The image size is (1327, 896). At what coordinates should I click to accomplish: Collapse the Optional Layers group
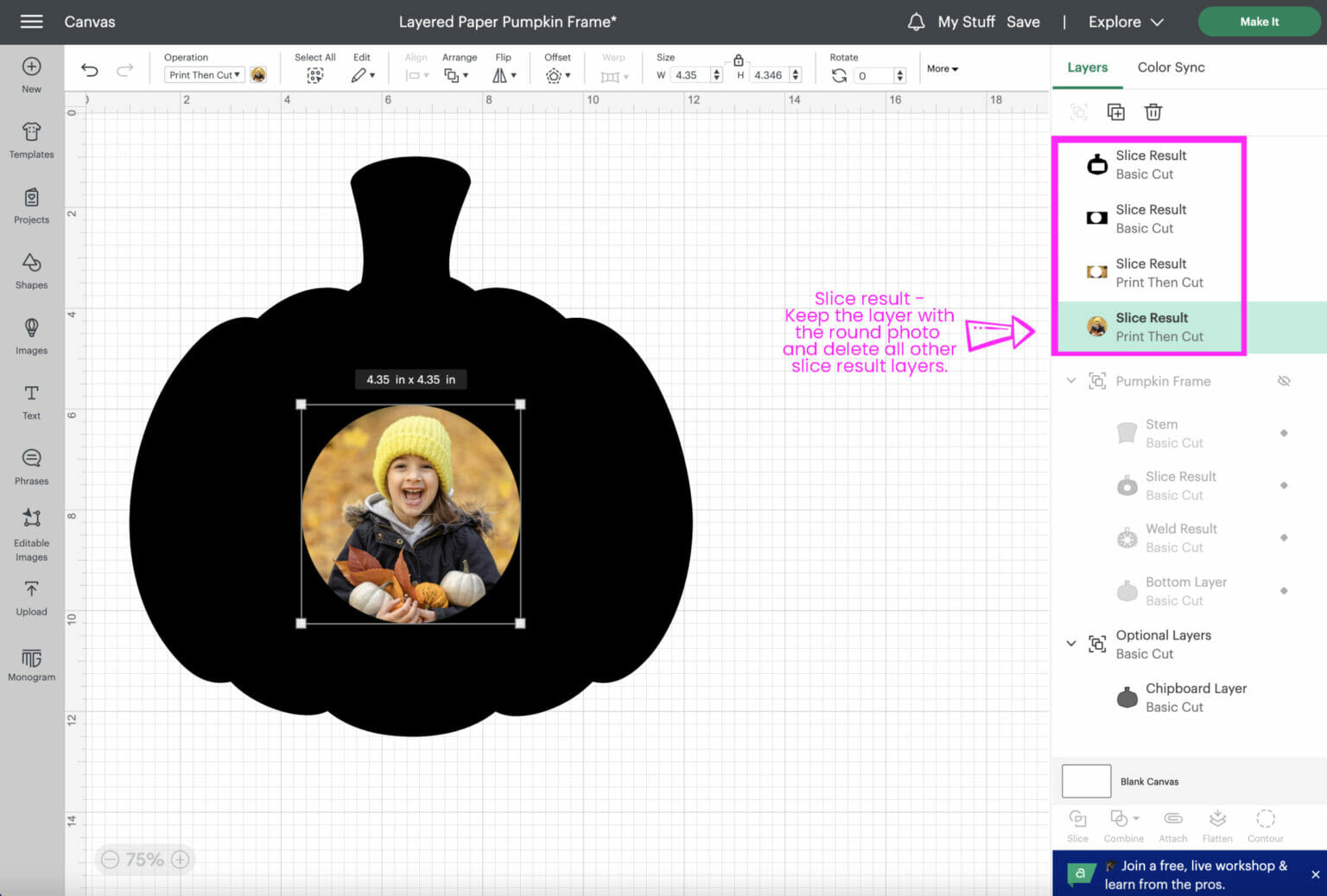tap(1071, 643)
